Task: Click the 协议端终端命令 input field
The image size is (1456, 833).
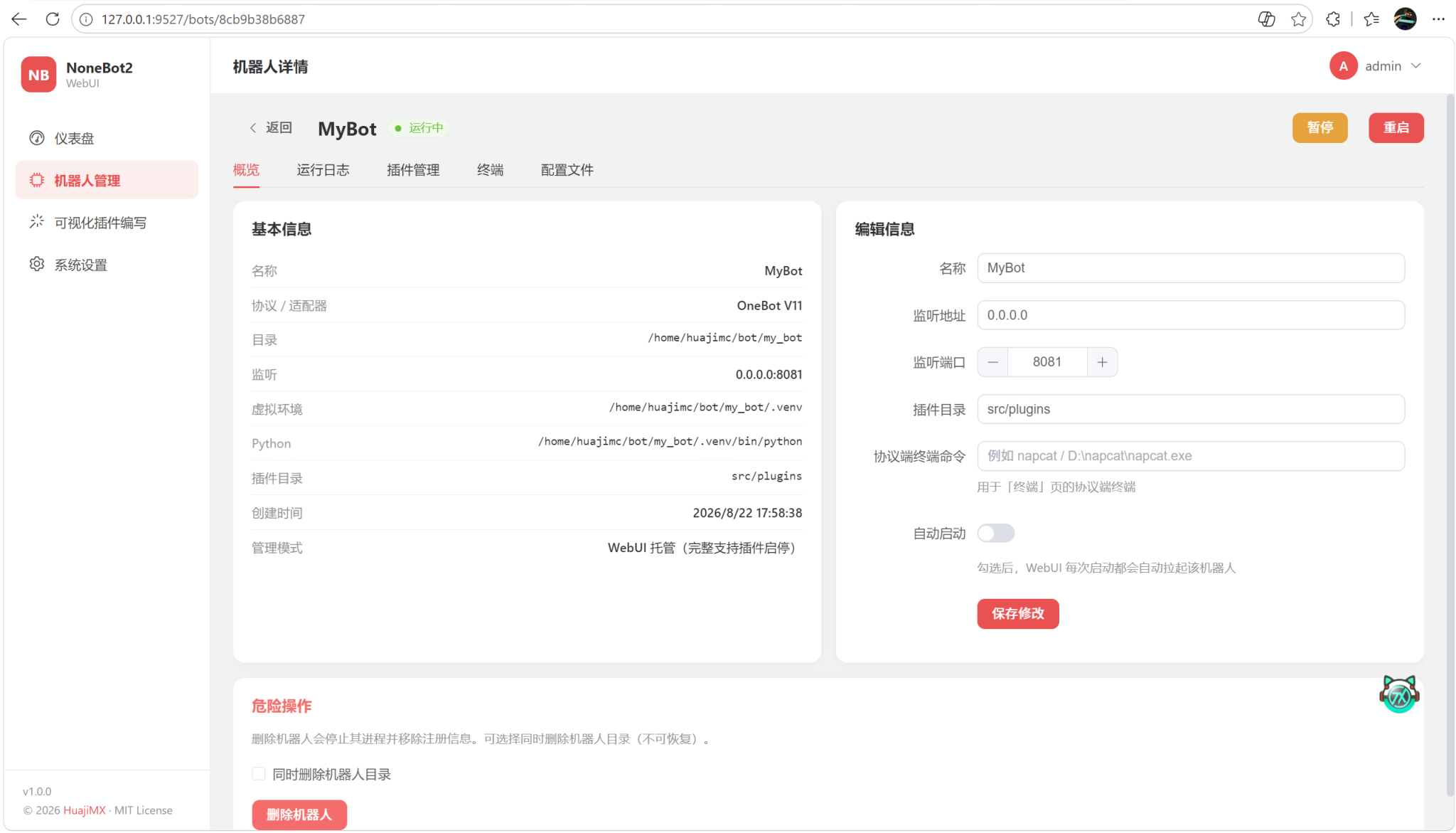Action: click(x=1191, y=456)
